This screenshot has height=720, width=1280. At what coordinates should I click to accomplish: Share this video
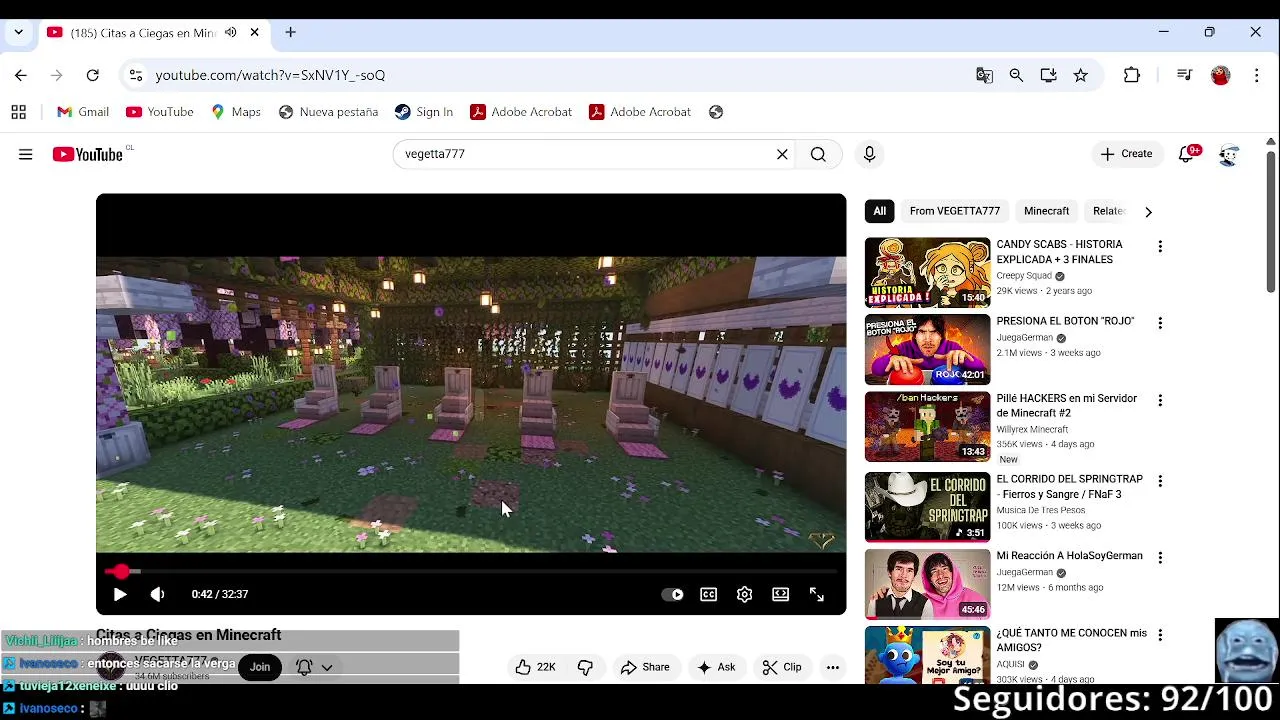tap(645, 667)
